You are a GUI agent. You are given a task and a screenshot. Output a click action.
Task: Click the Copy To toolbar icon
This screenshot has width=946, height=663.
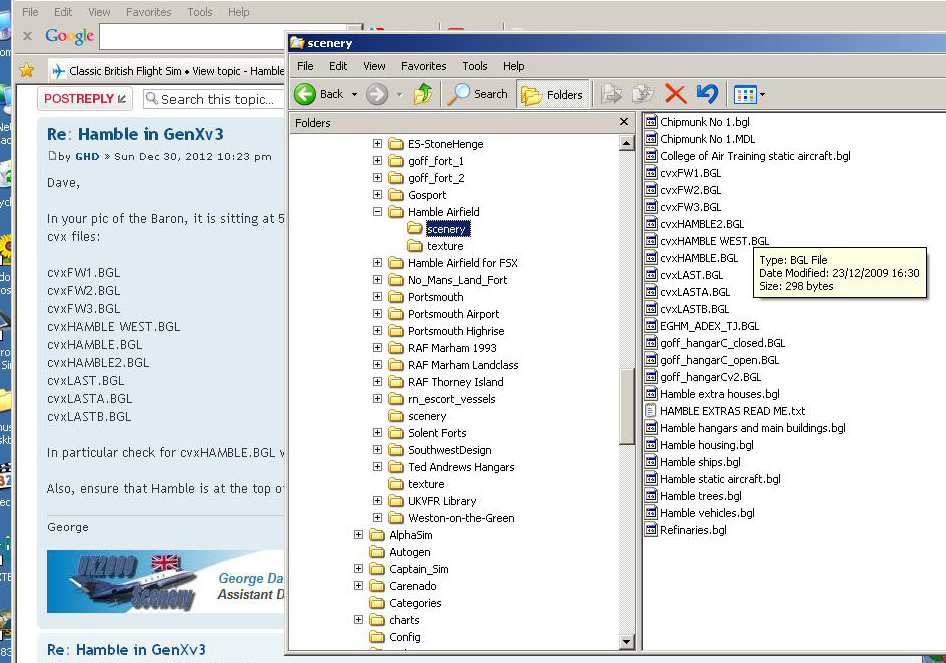click(x=643, y=94)
